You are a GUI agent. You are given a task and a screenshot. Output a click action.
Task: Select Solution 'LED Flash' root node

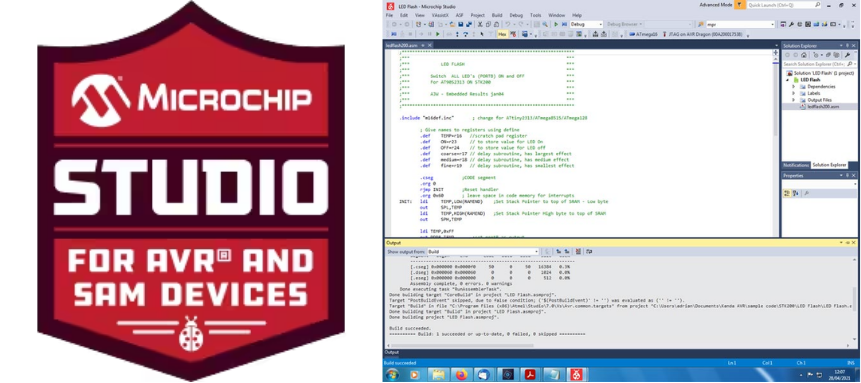point(819,73)
